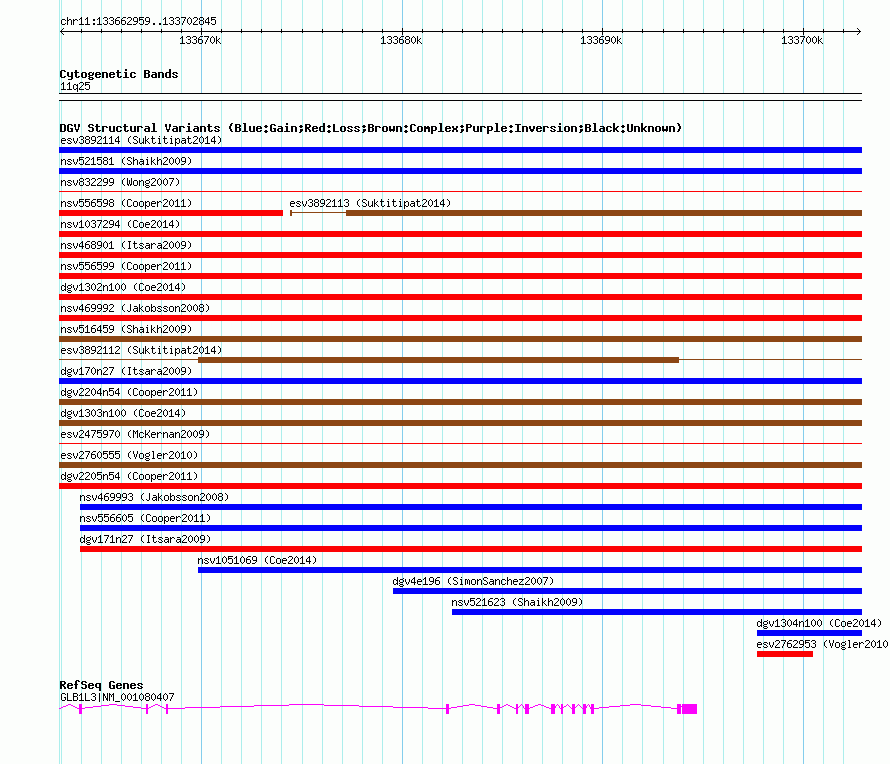The width and height of the screenshot is (890, 764).
Task: Click the 133700k ruler position label
Action: pos(801,40)
